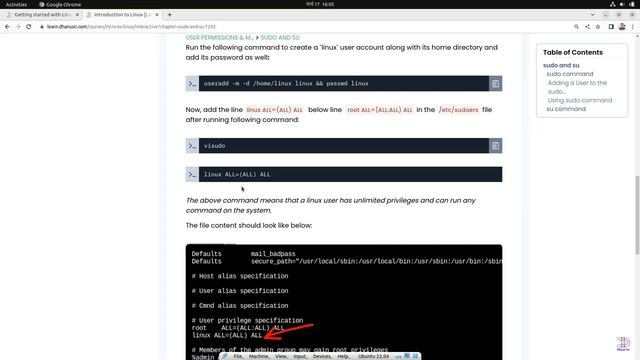Screen dimensions: 640x360
Task: Click inline 'root ALL=(ALL:ALL) ALL' code text
Action: point(380,110)
